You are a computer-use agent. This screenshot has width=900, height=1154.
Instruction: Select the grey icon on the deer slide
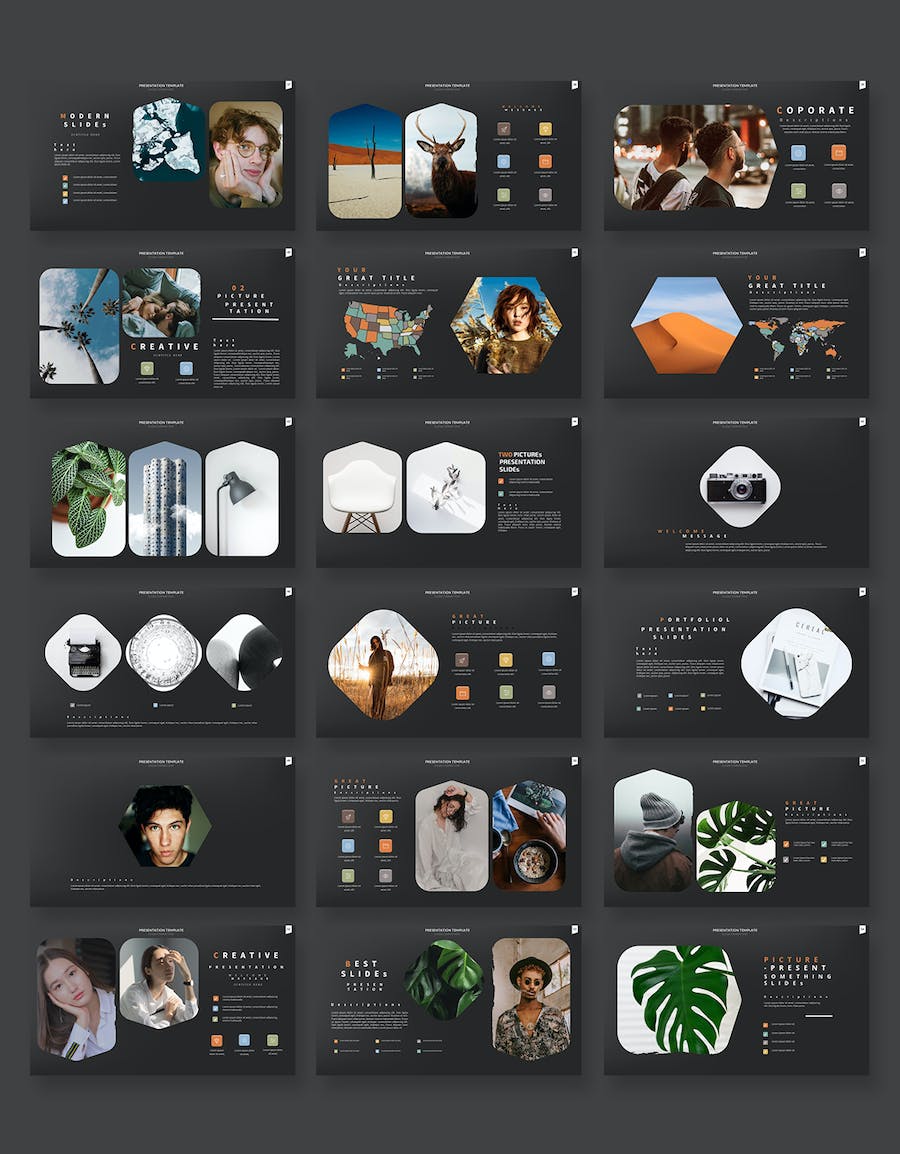545,195
